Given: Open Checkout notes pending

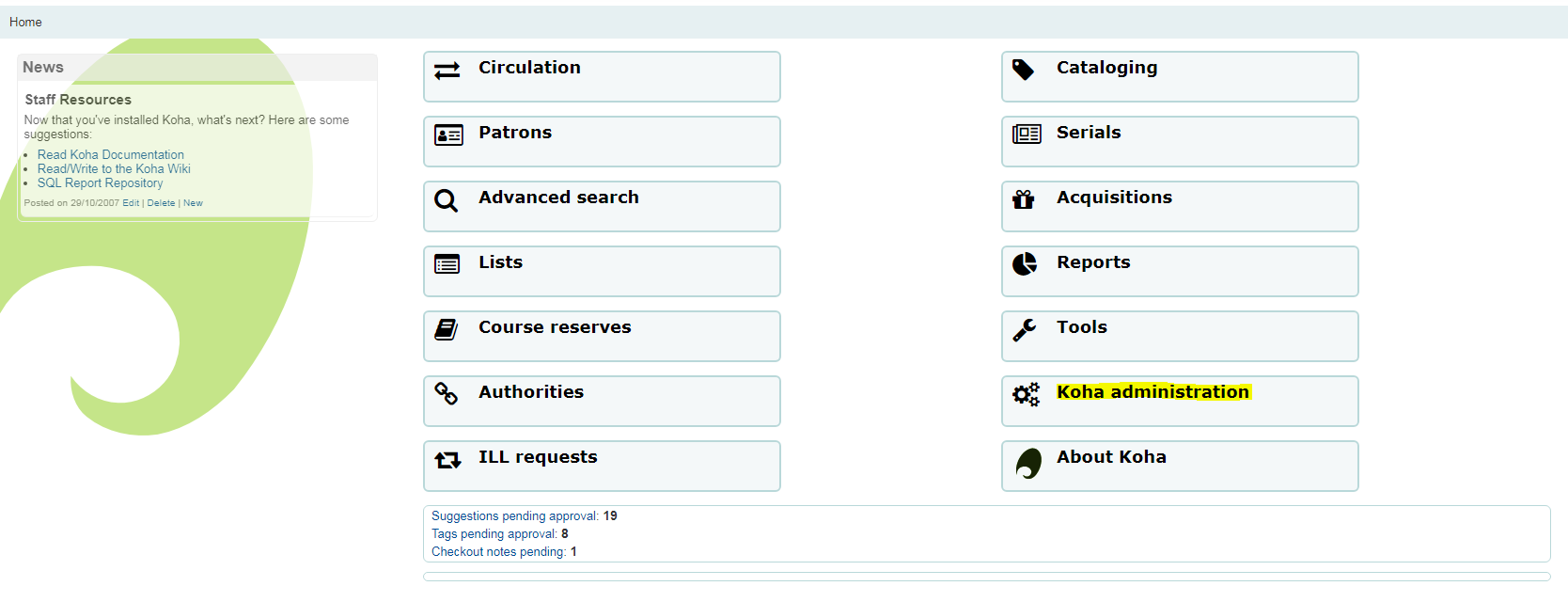Looking at the screenshot, I should 499,551.
